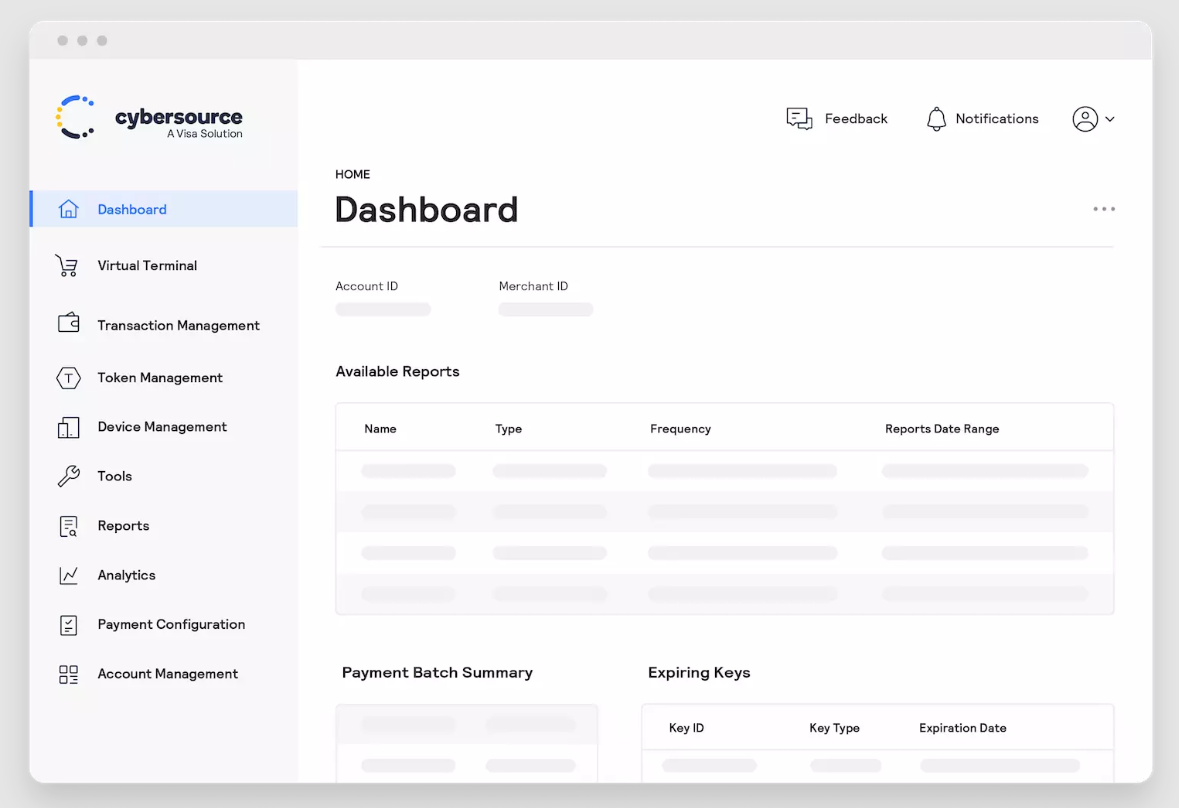Image resolution: width=1179 pixels, height=808 pixels.
Task: Open the Tools menu item
Action: click(x=115, y=476)
